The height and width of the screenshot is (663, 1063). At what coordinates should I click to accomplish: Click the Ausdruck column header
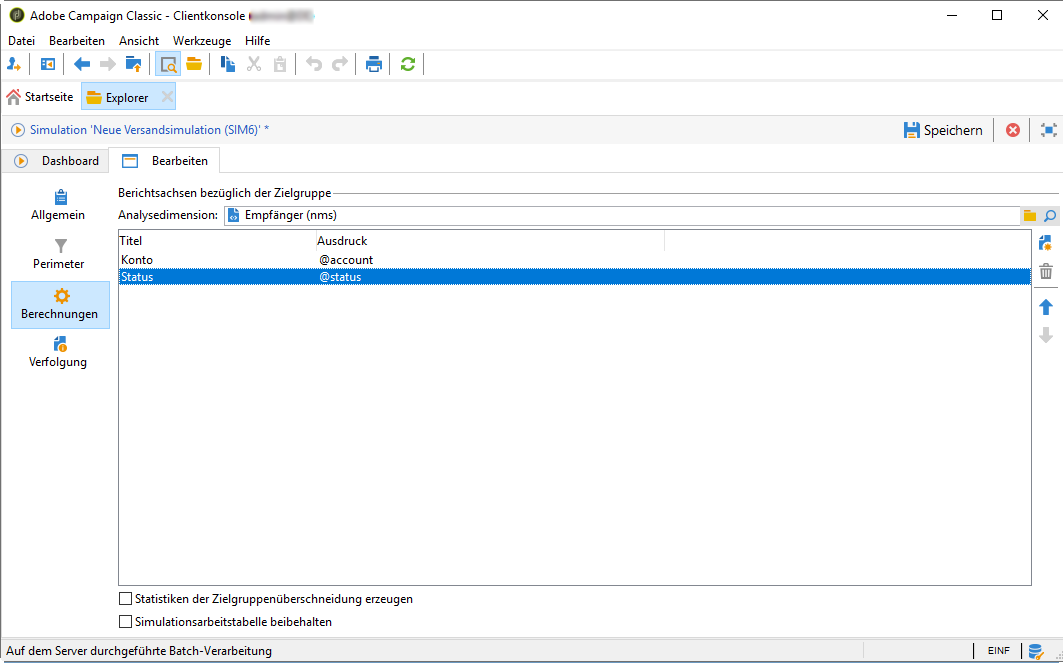tap(490, 241)
